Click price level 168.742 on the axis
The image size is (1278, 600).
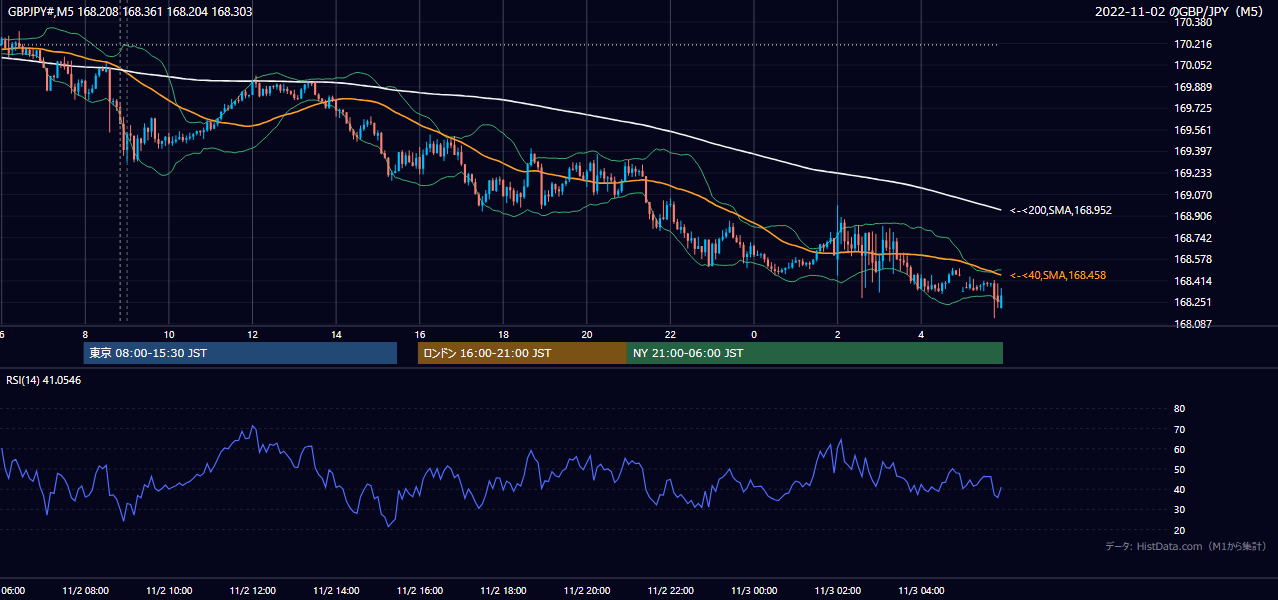pos(1193,238)
